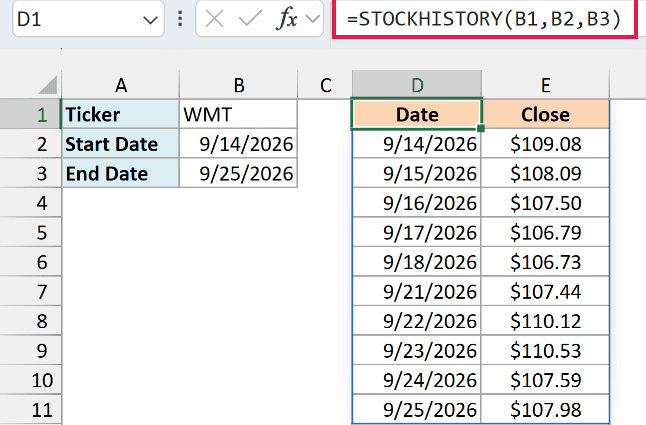Click the Name Box showing D1
The image size is (646, 425).
(x=88, y=19)
